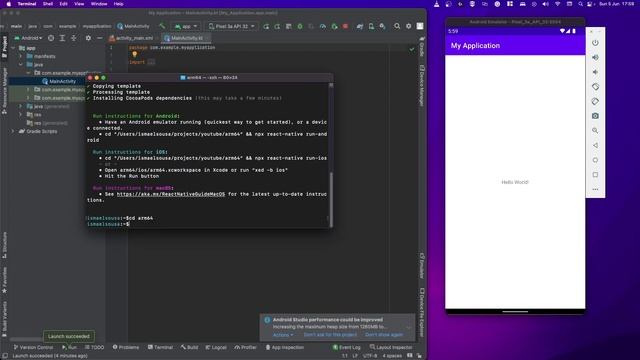The image size is (640, 360).
Task: Open the View menu in macOS menu bar
Action: tap(79, 4)
